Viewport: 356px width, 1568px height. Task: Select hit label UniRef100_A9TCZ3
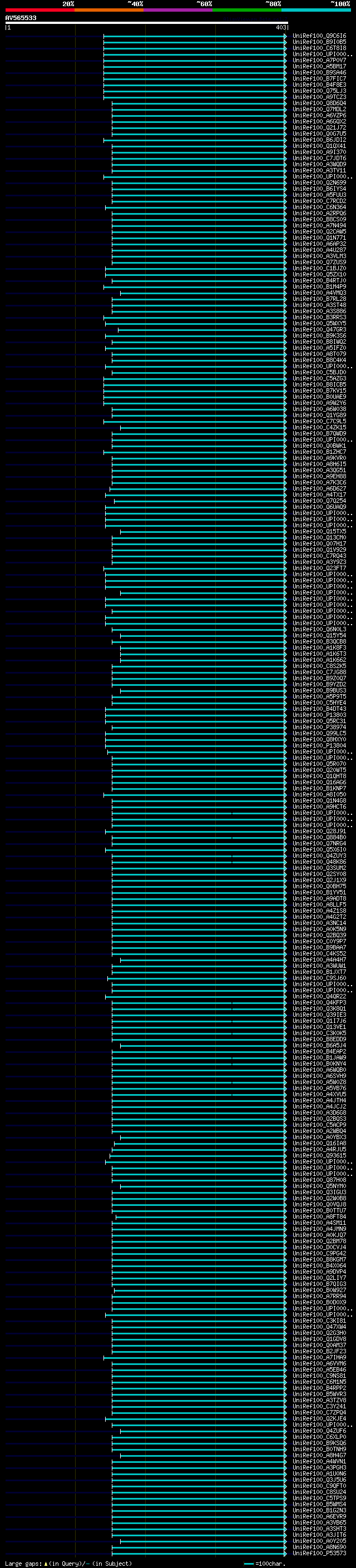click(x=319, y=97)
